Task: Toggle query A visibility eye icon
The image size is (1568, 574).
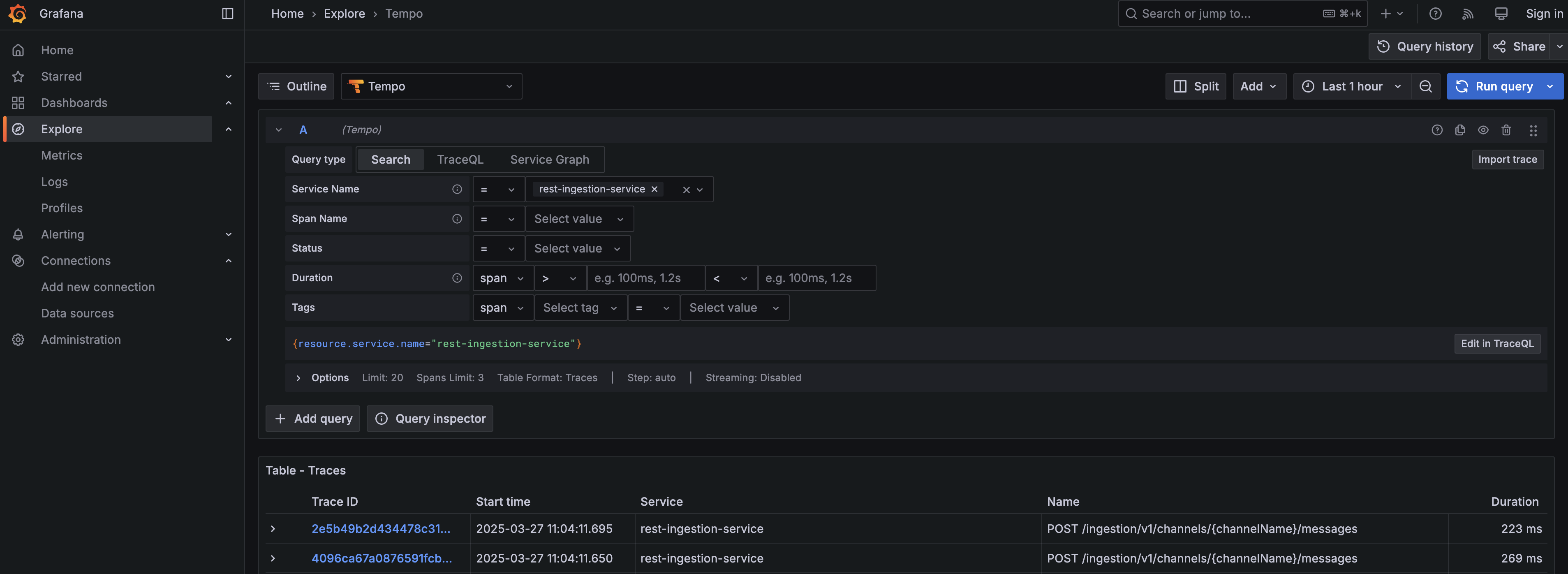Action: click(1483, 130)
